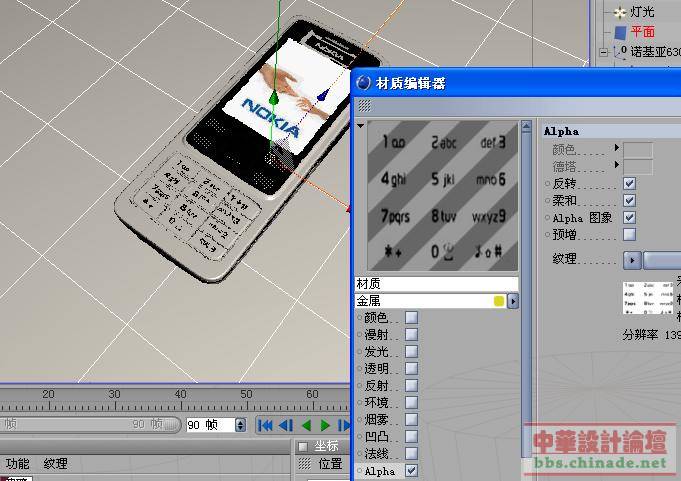Viewport: 681px width, 481px height.
Task: Enable the 透明 channel checkbox
Action: pyautogui.click(x=411, y=369)
